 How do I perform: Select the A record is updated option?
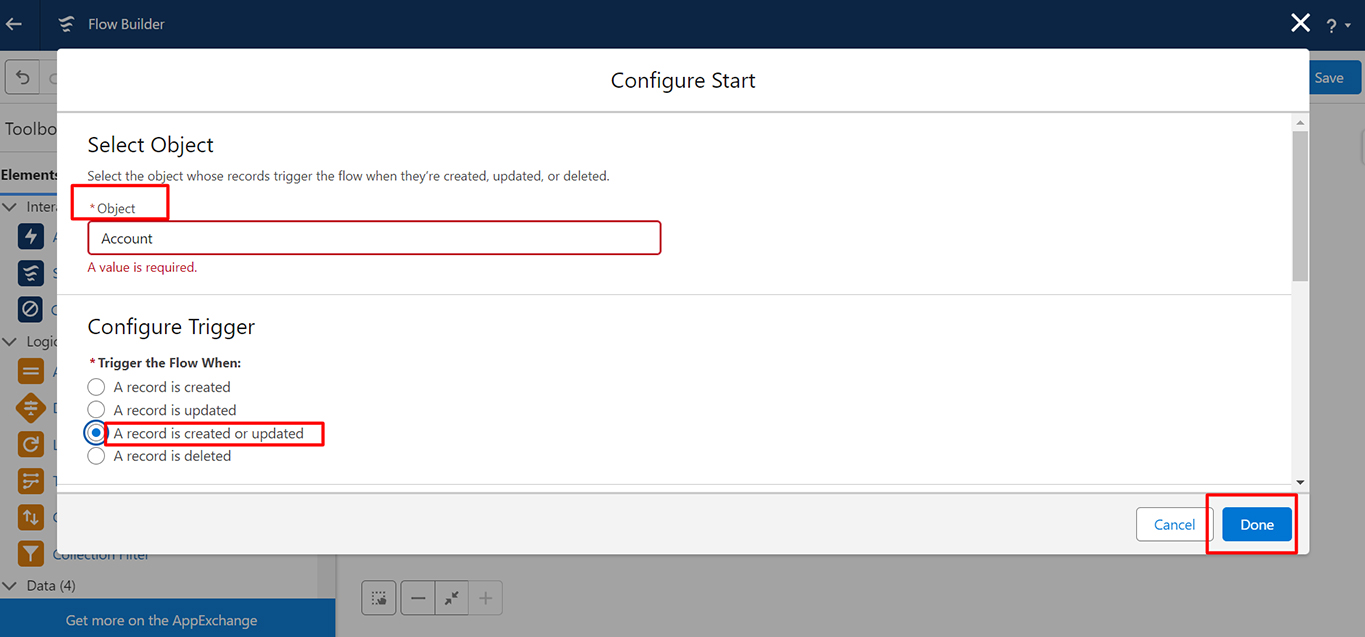(x=96, y=410)
